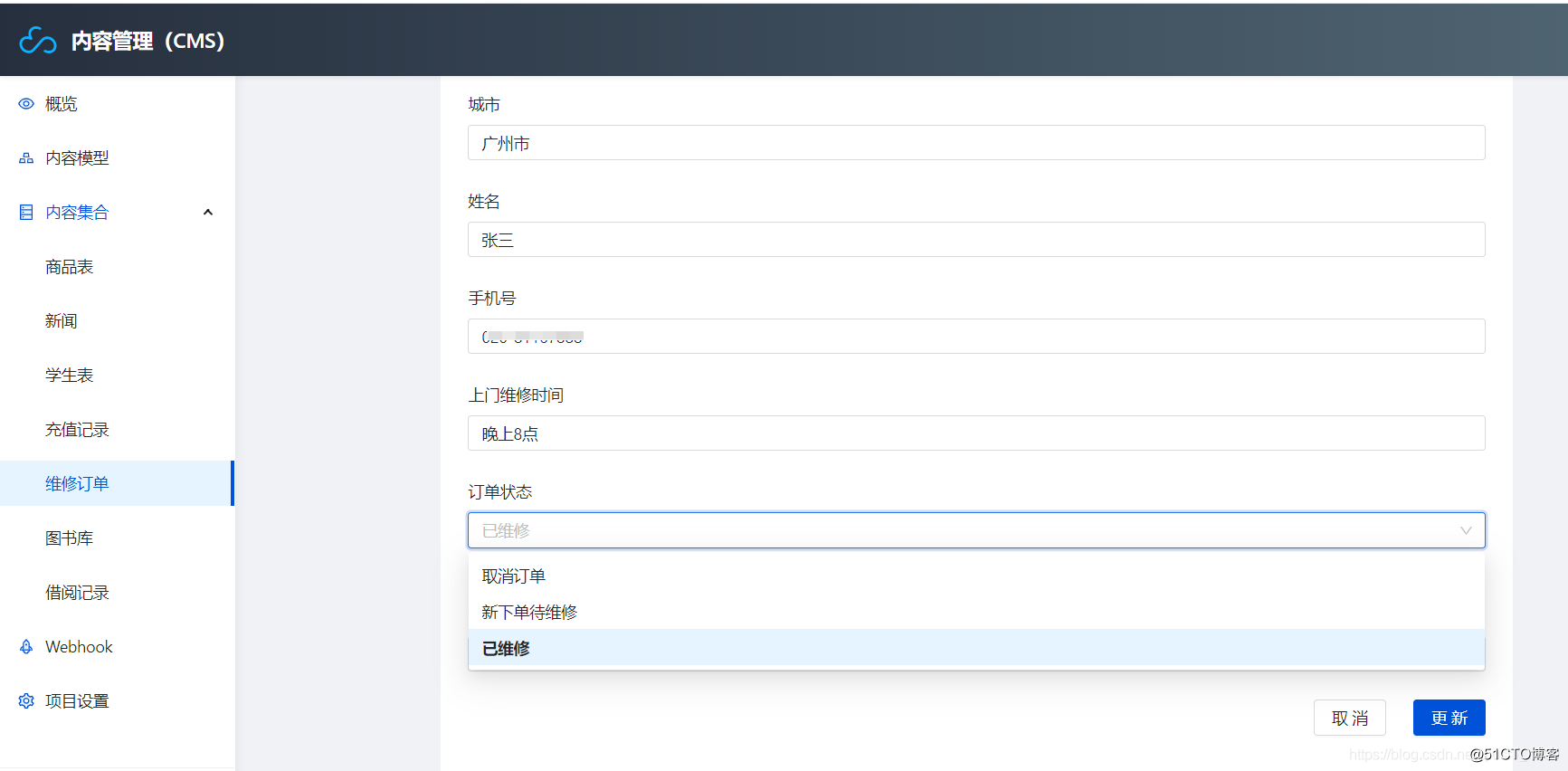Click the 取消 button

[x=1350, y=718]
